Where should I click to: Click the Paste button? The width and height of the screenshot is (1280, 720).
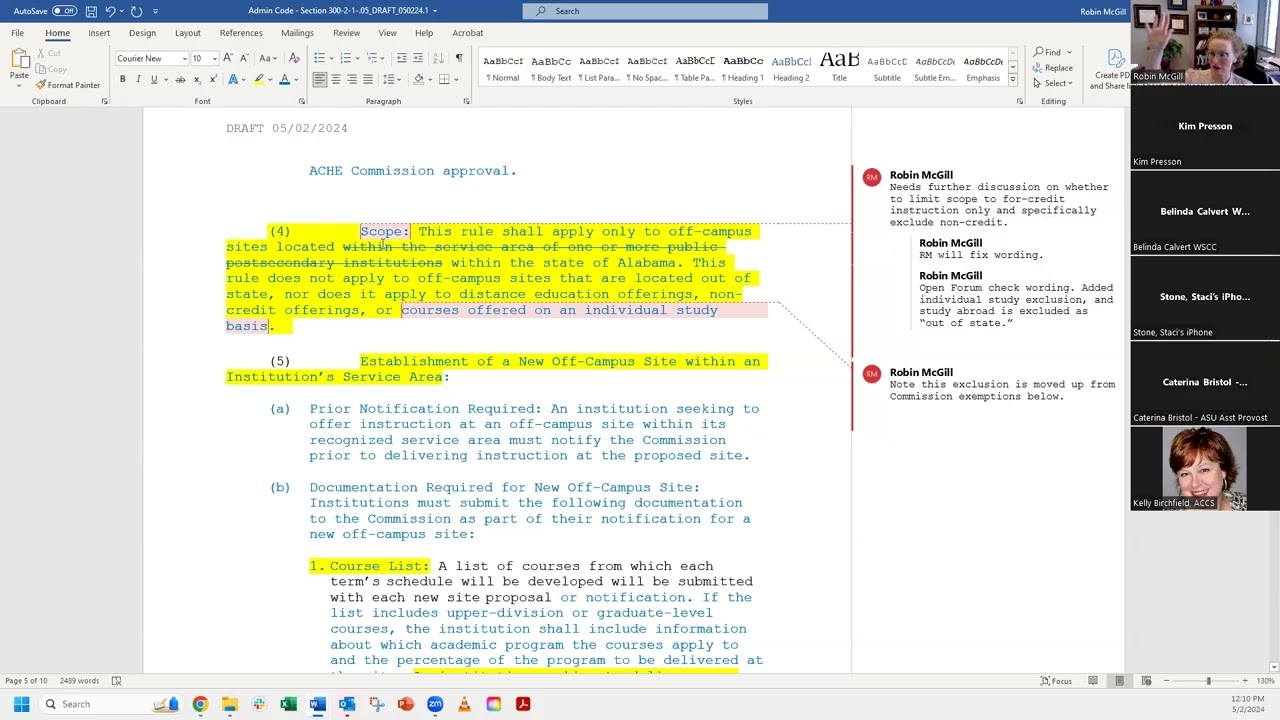(19, 66)
